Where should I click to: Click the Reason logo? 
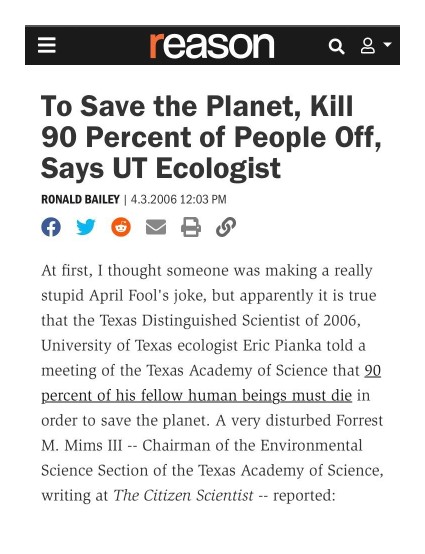(x=212, y=46)
